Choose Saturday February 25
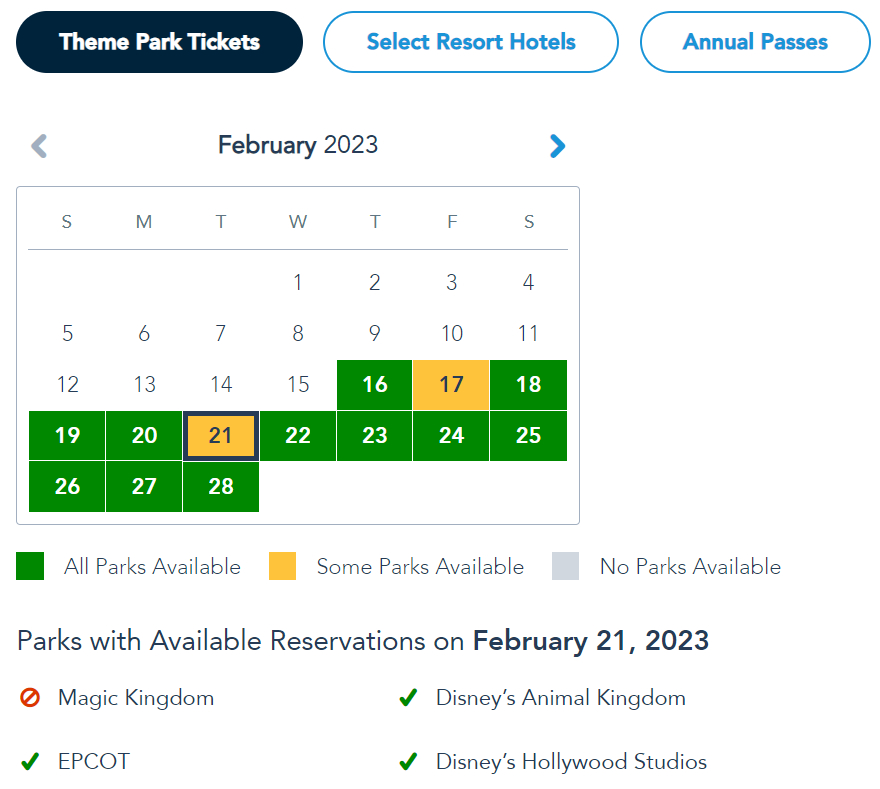 529,436
